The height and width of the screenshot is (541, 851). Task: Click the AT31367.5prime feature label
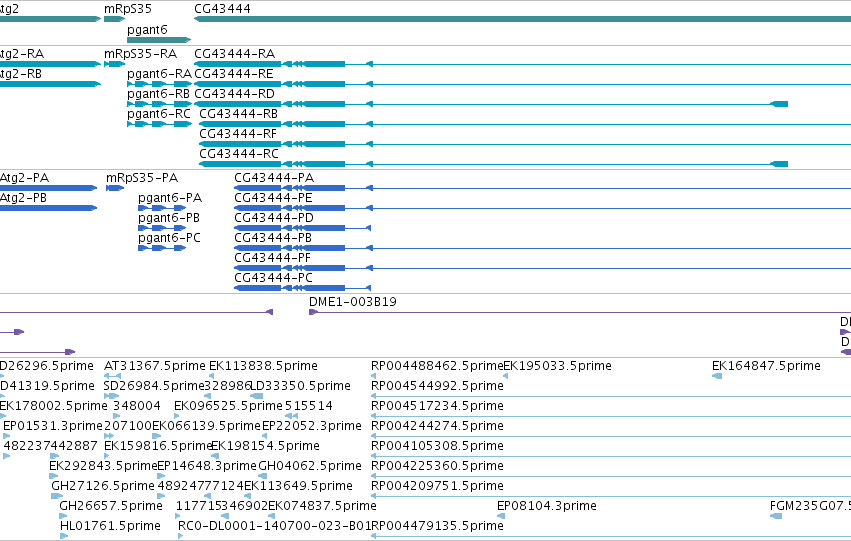pyautogui.click(x=155, y=366)
